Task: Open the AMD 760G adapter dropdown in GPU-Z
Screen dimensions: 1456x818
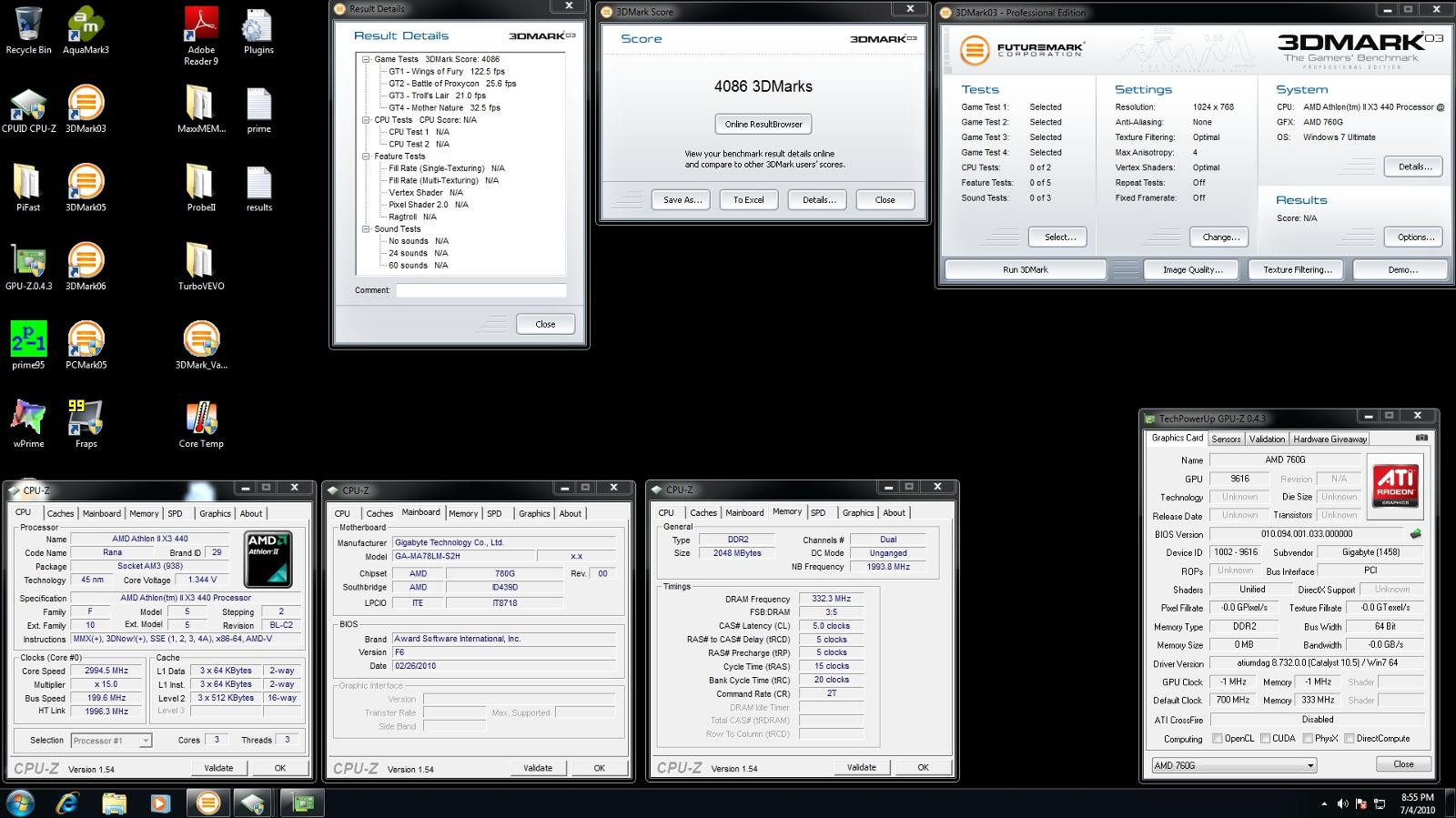Action: [x=1233, y=765]
